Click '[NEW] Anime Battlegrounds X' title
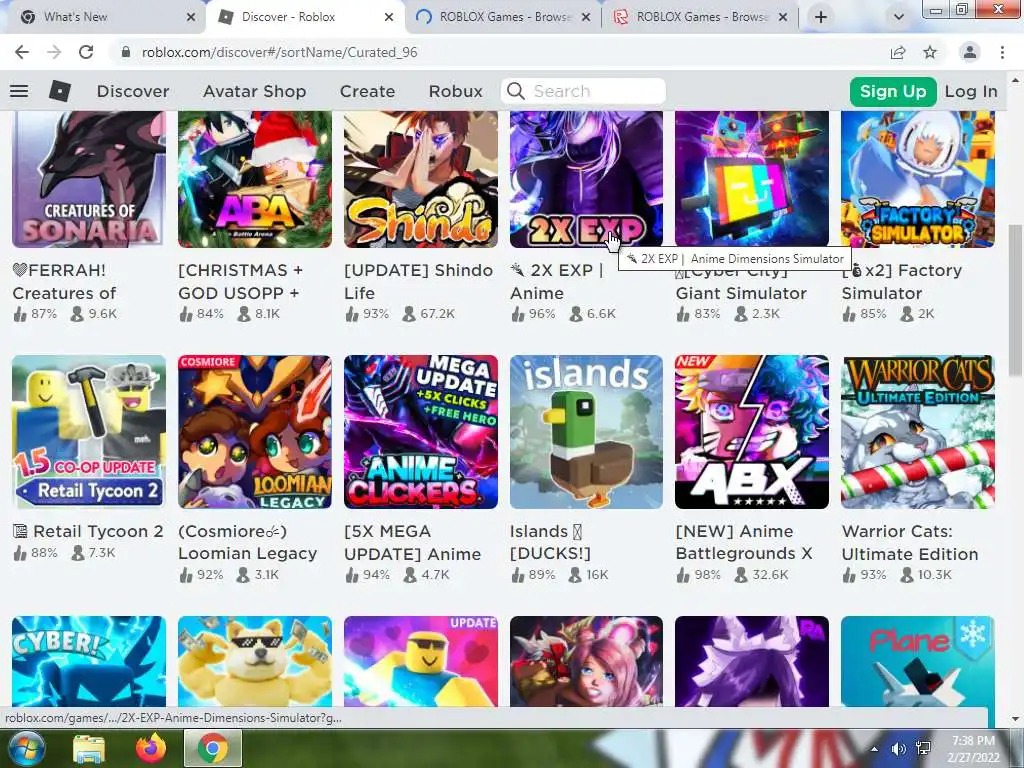This screenshot has height=768, width=1024. [744, 542]
